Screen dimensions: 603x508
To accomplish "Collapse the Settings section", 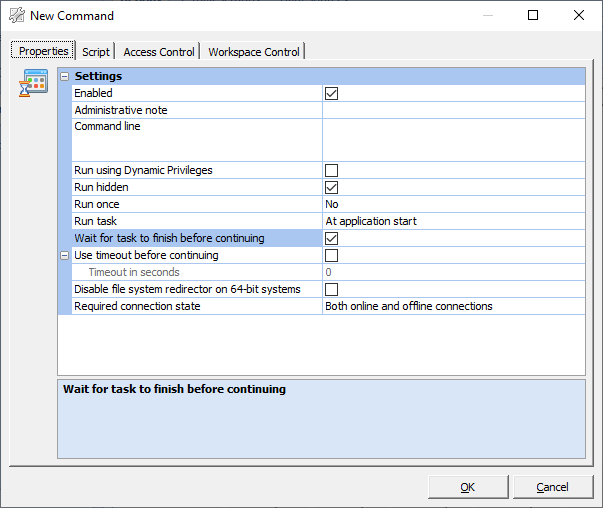I will (65, 76).
